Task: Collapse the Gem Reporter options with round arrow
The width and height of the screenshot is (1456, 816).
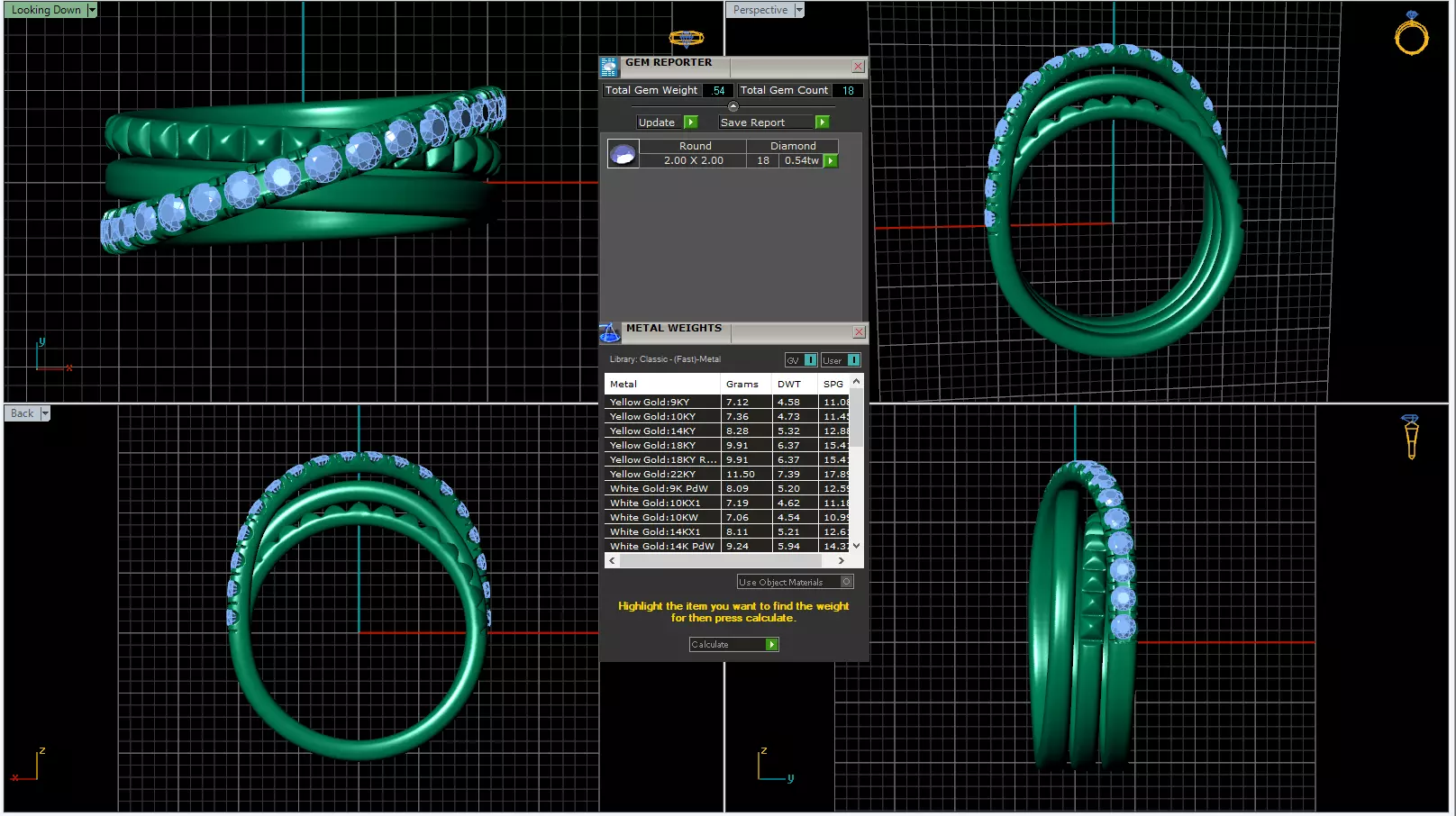Action: click(733, 106)
